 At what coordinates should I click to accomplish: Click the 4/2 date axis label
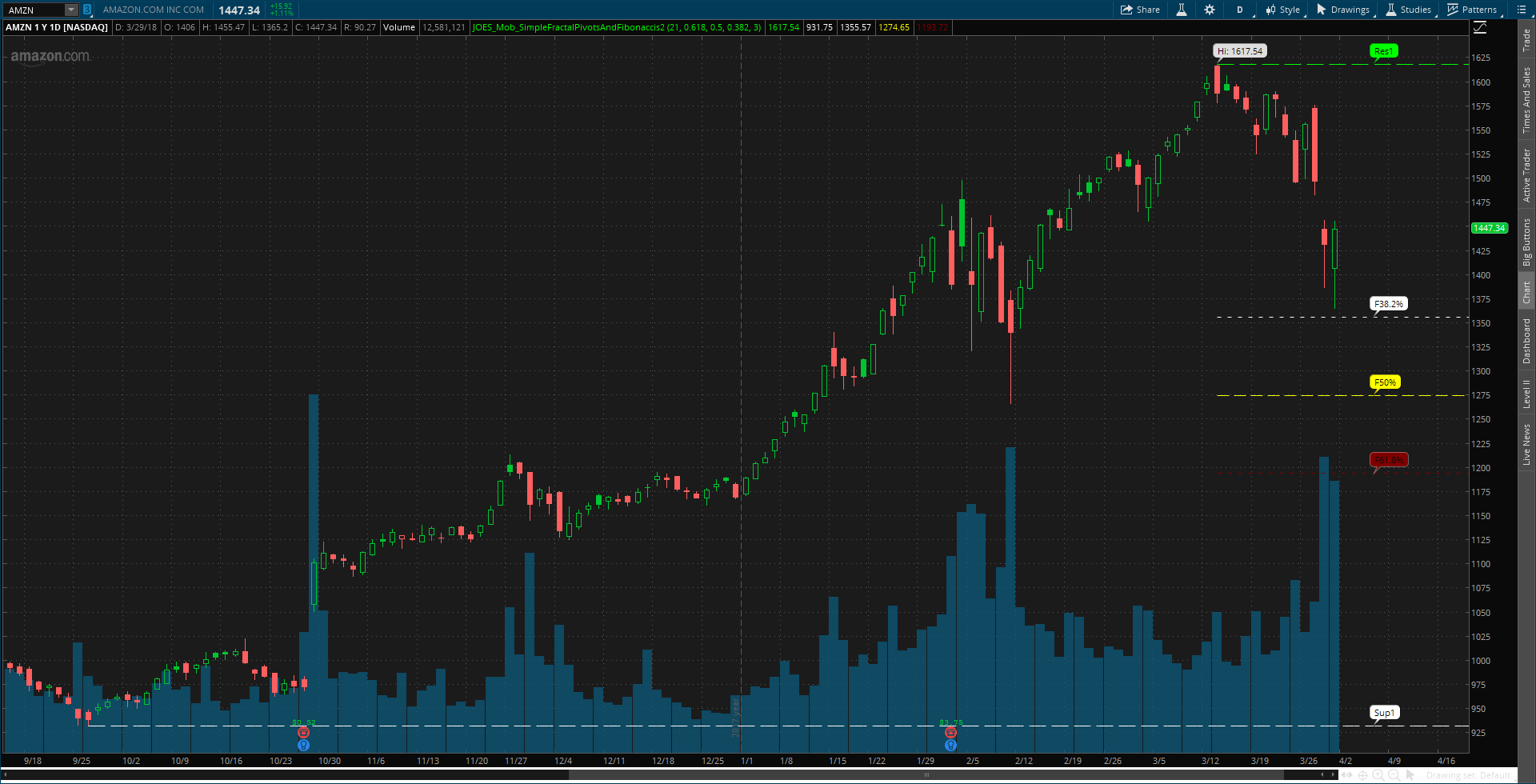click(x=1346, y=761)
